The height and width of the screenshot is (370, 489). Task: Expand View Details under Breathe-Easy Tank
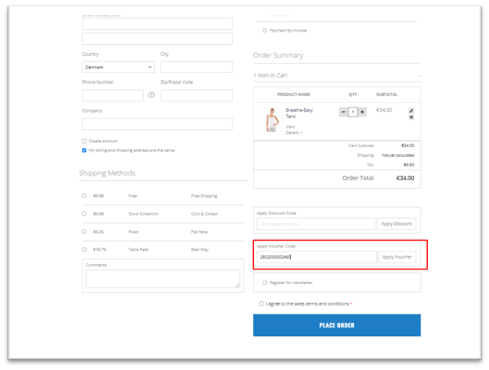click(x=293, y=129)
